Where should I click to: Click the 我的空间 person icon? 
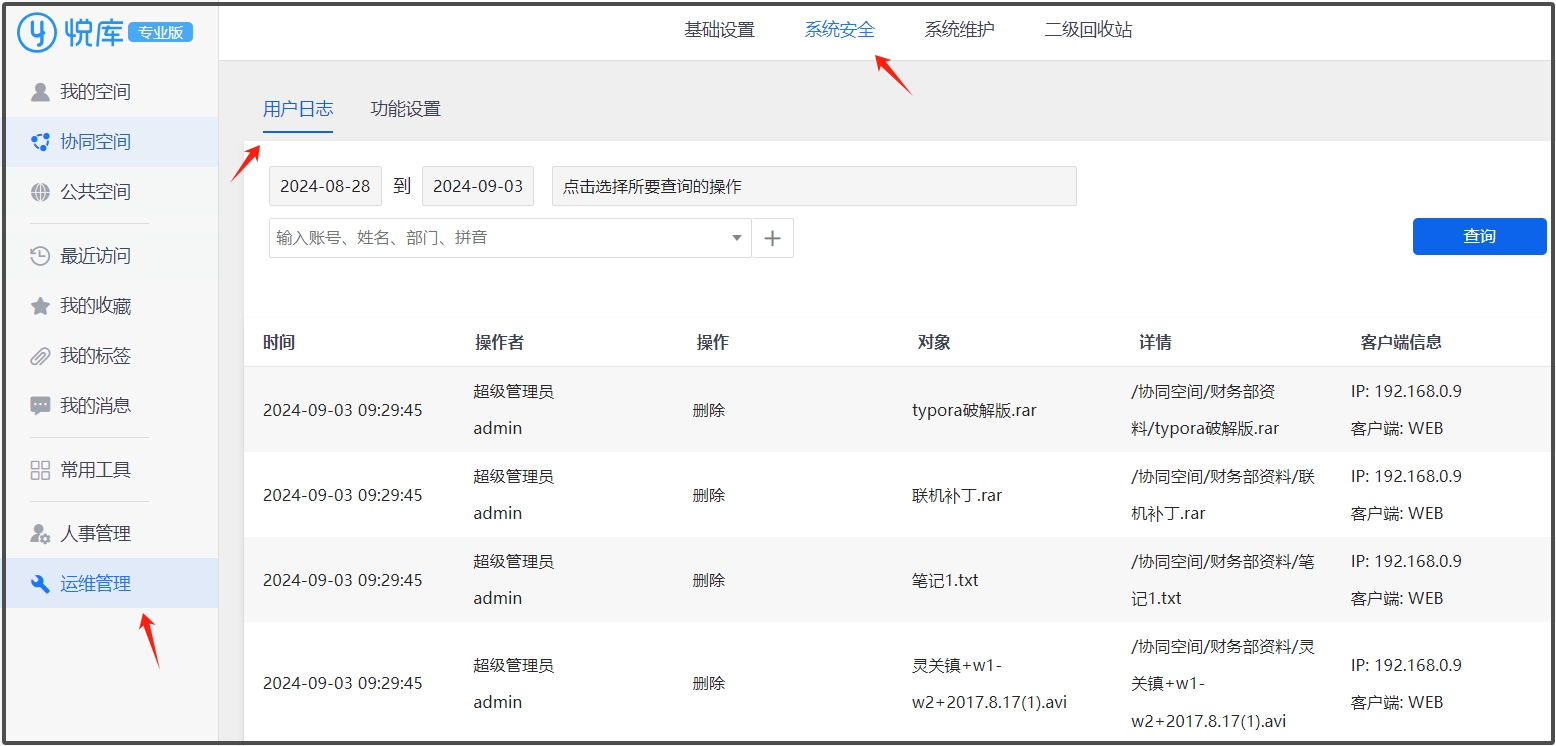tap(40, 92)
